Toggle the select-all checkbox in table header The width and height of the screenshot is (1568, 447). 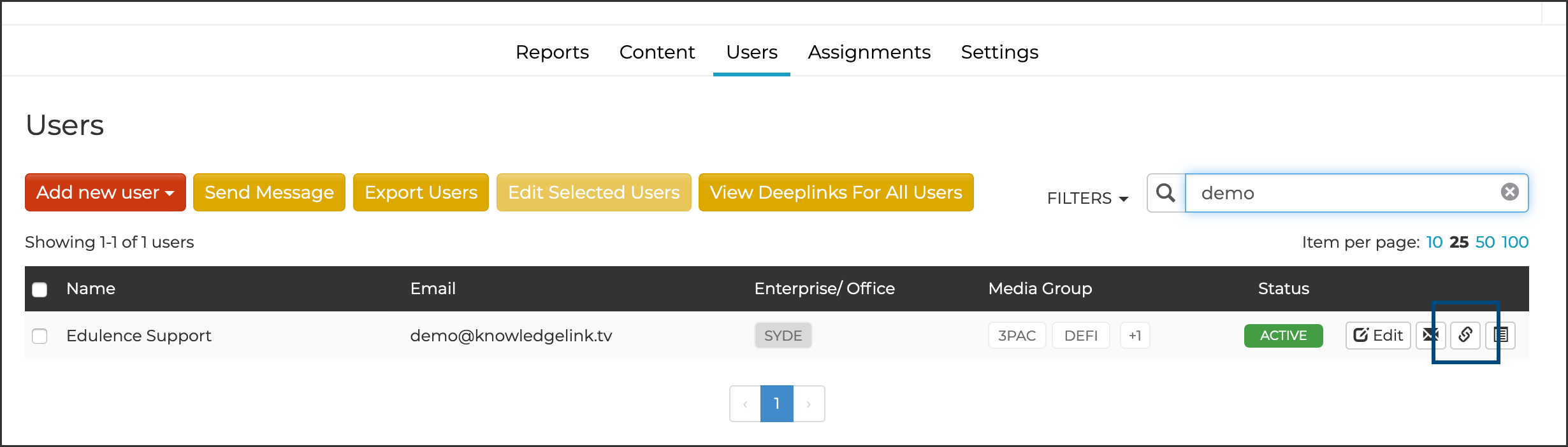pyautogui.click(x=40, y=290)
